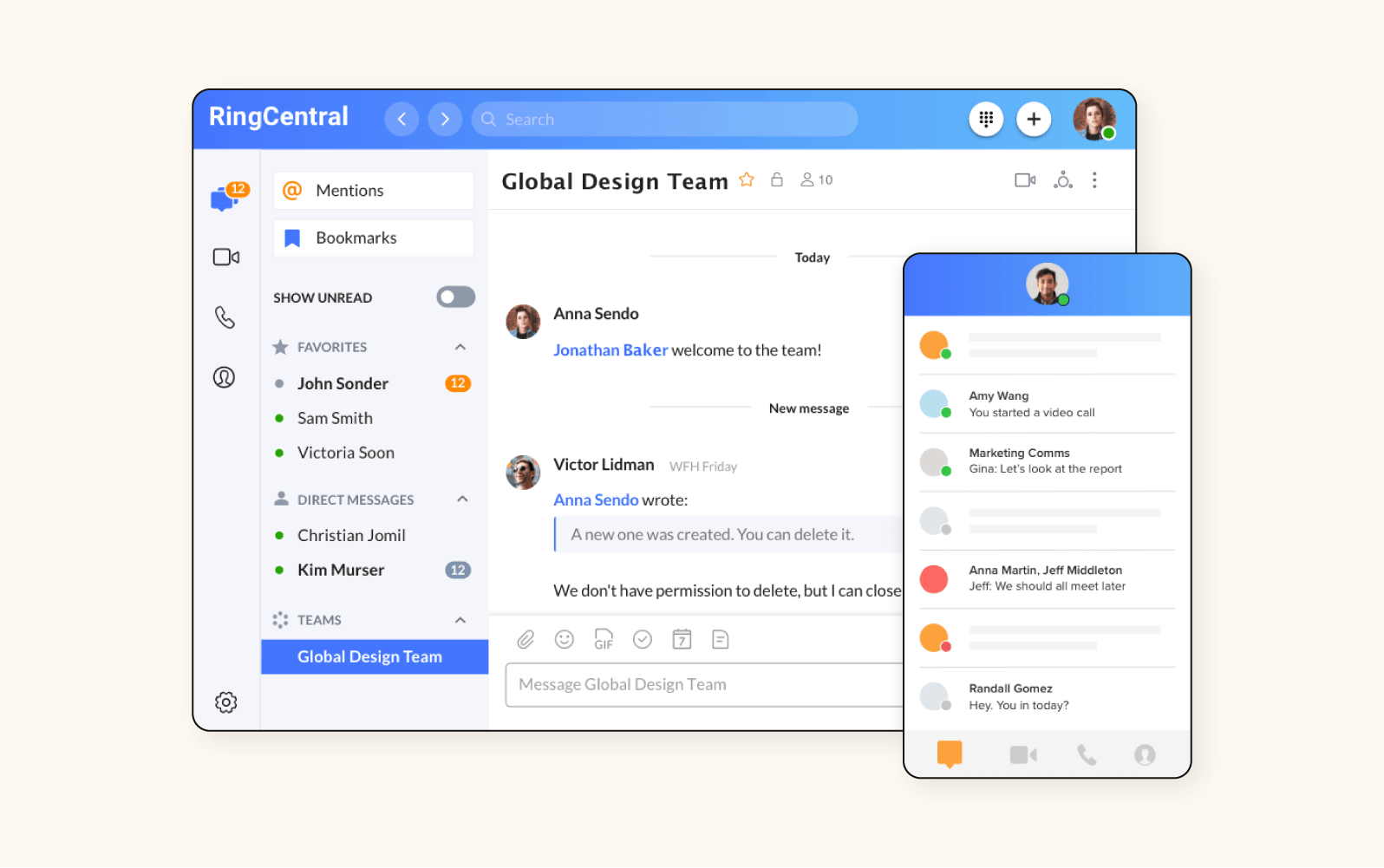Open the dialpad icon in header
The height and width of the screenshot is (868, 1384).
tap(986, 119)
